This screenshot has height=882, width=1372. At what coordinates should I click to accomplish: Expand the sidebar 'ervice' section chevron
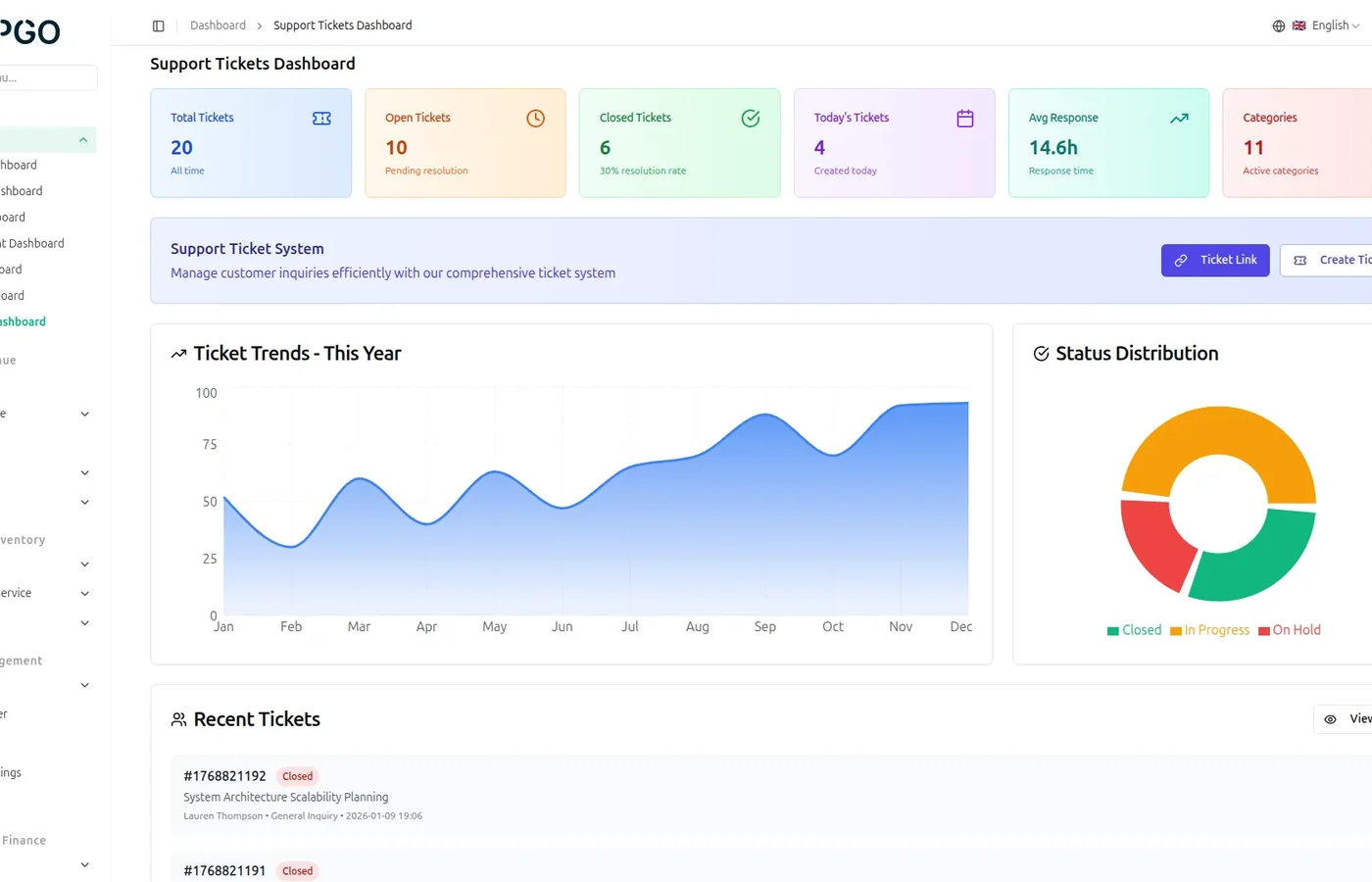(x=85, y=594)
